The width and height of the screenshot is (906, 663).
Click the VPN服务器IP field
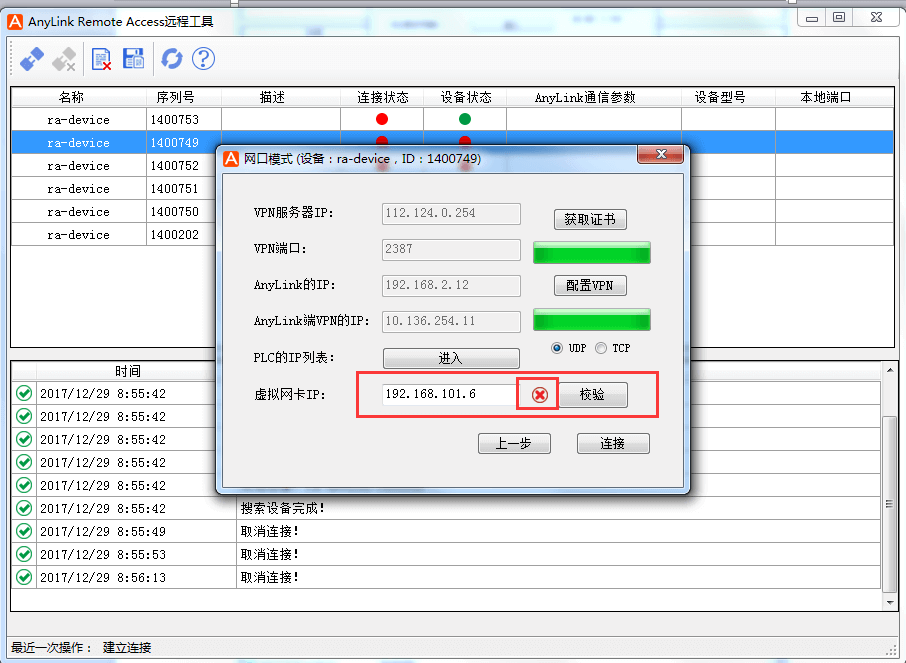451,213
